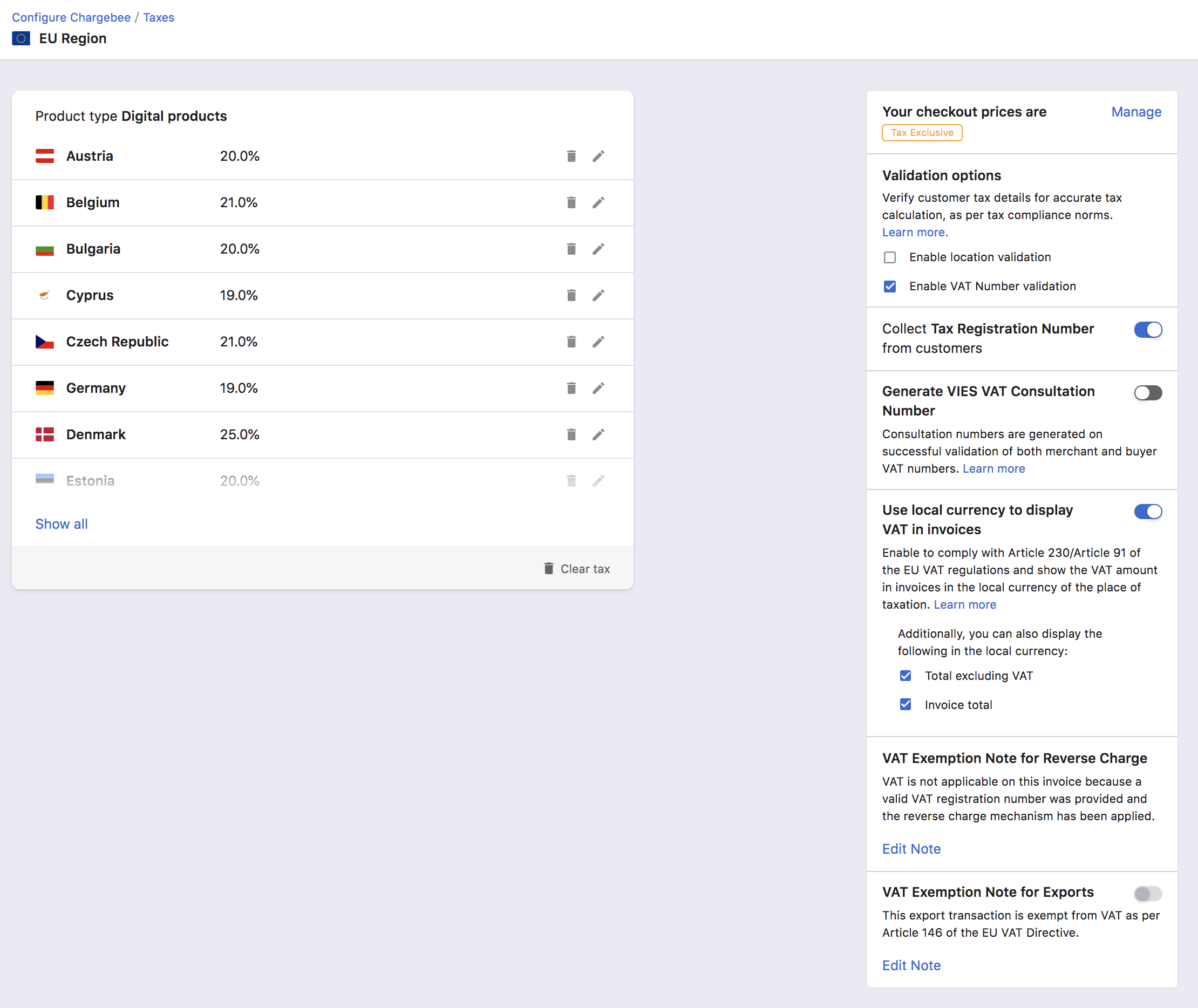1198x1008 pixels.
Task: Click the EU Region page title
Action: point(73,38)
